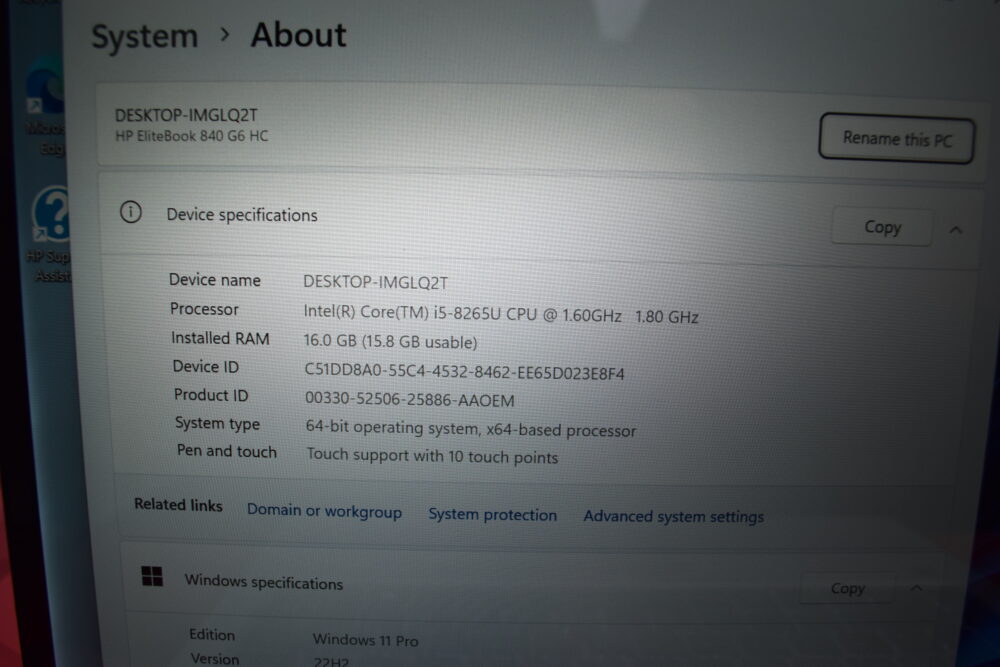Click the Product ID label
The image size is (1000, 667).
click(211, 395)
